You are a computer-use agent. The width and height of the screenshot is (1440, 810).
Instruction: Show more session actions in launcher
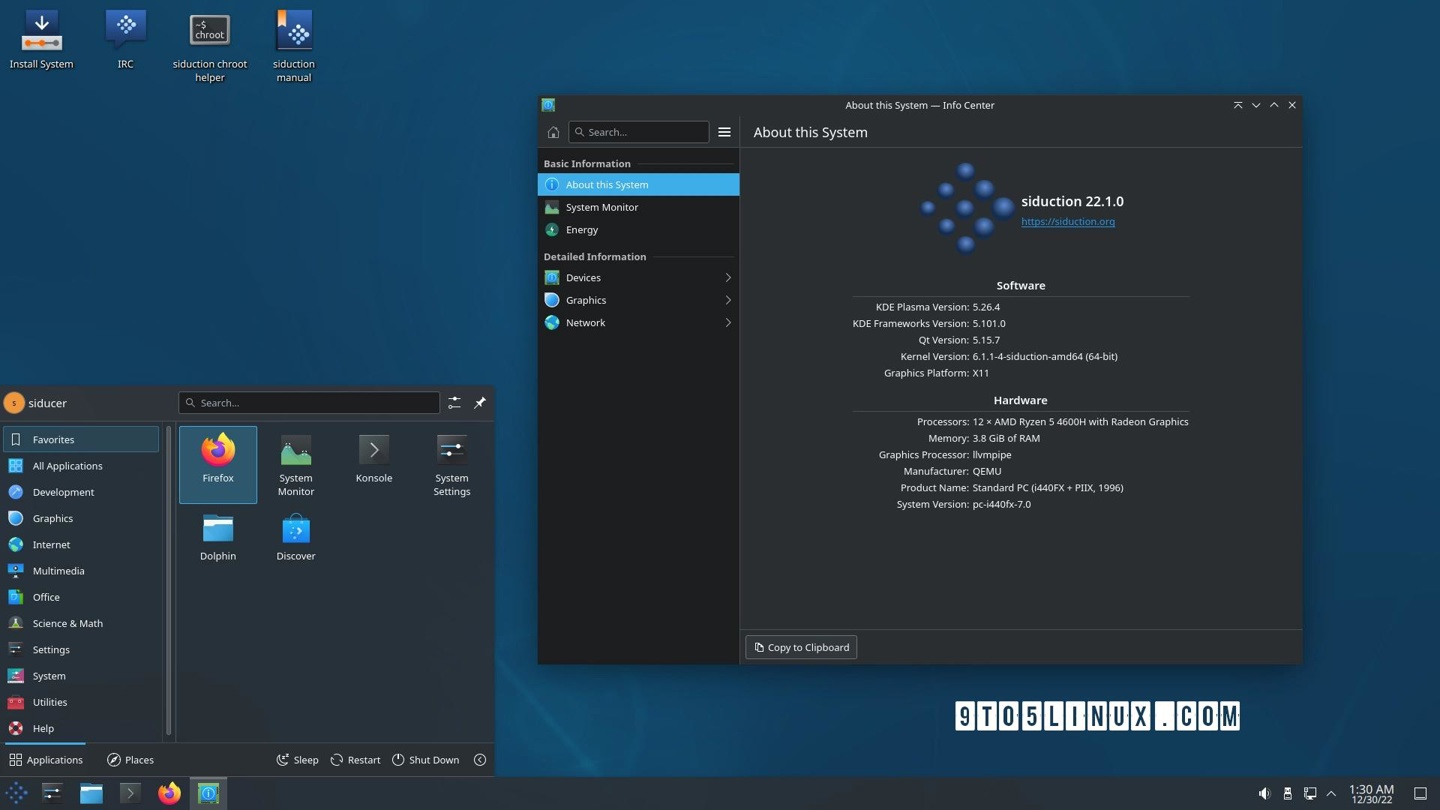click(x=480, y=760)
